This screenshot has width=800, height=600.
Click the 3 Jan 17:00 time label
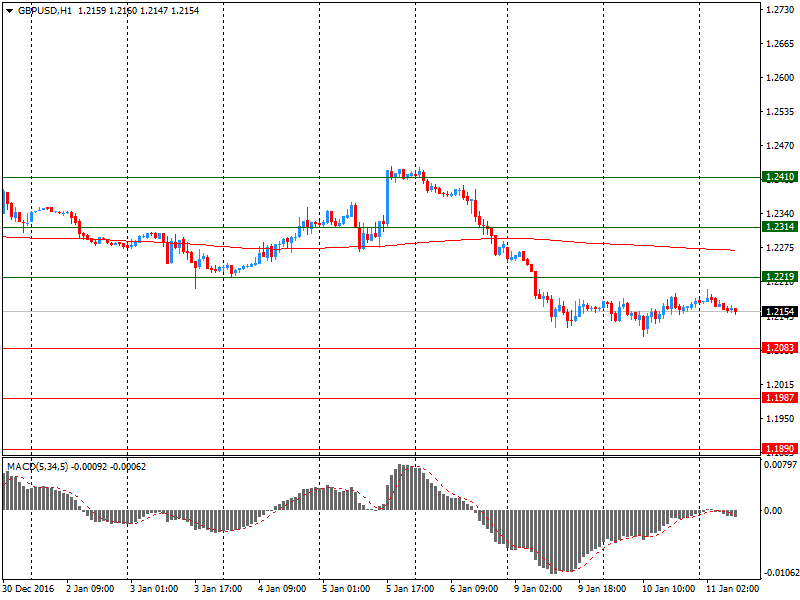[218, 589]
